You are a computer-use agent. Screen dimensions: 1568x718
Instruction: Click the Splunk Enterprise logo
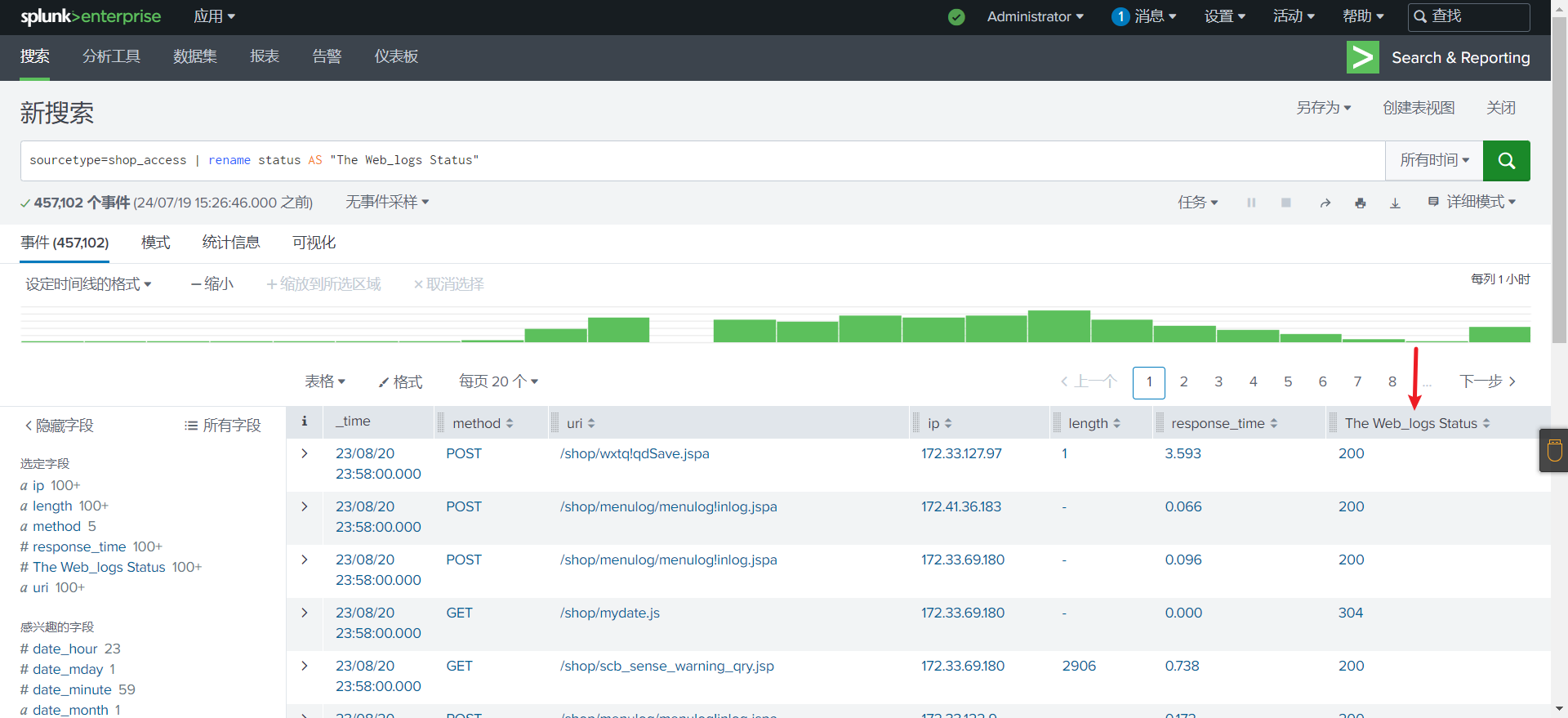(x=91, y=17)
